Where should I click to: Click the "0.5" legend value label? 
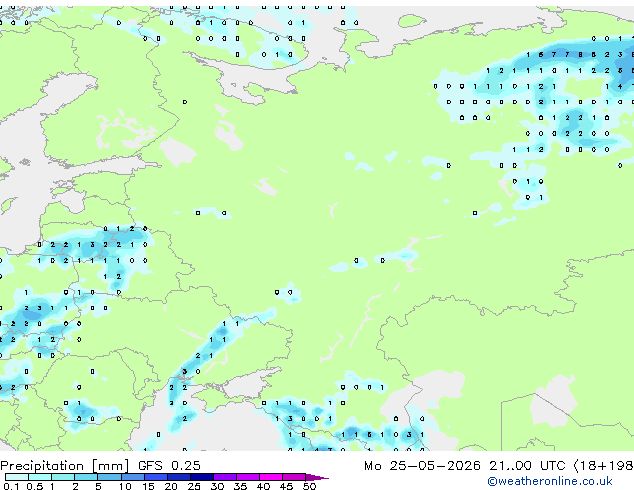coord(35,486)
